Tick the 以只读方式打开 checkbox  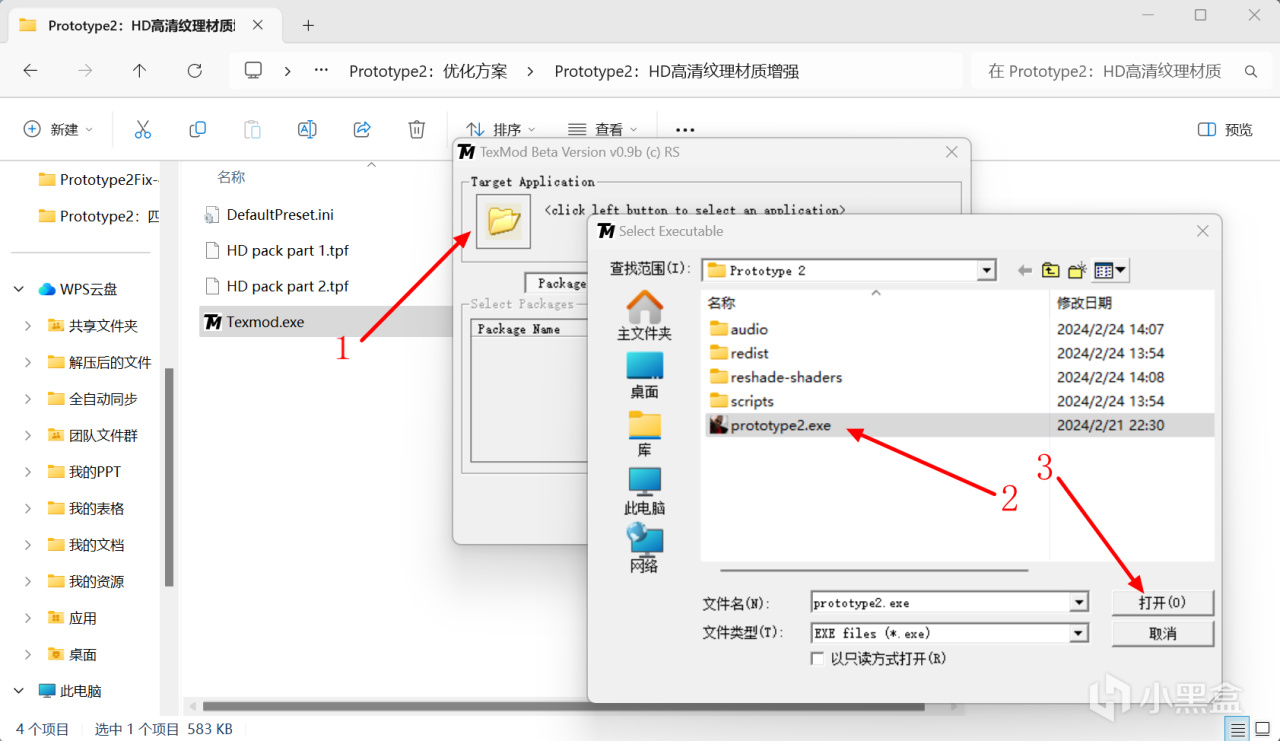[818, 658]
